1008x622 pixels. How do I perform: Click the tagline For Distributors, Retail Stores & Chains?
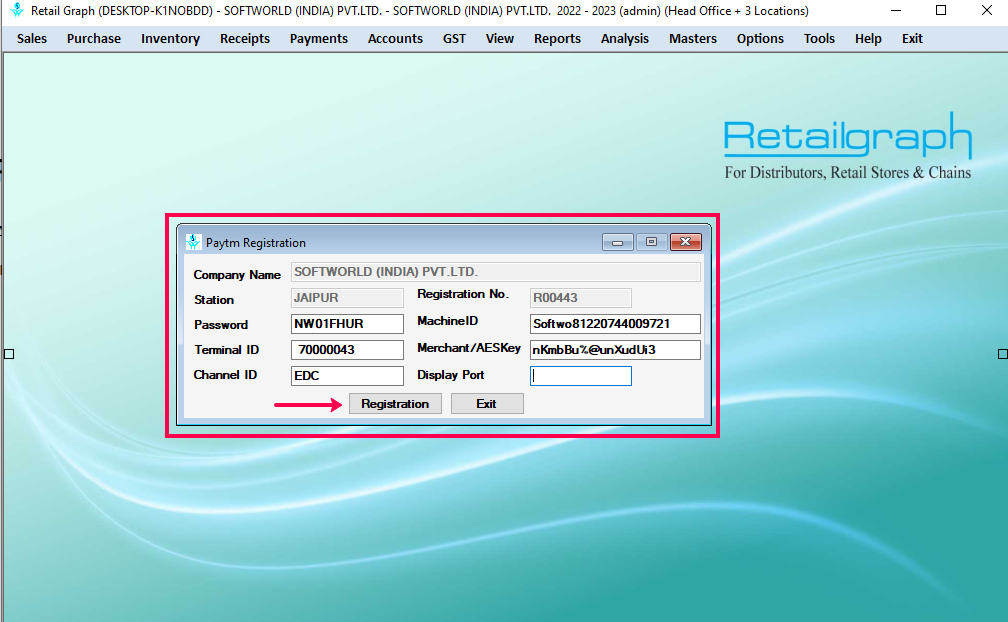(x=848, y=172)
